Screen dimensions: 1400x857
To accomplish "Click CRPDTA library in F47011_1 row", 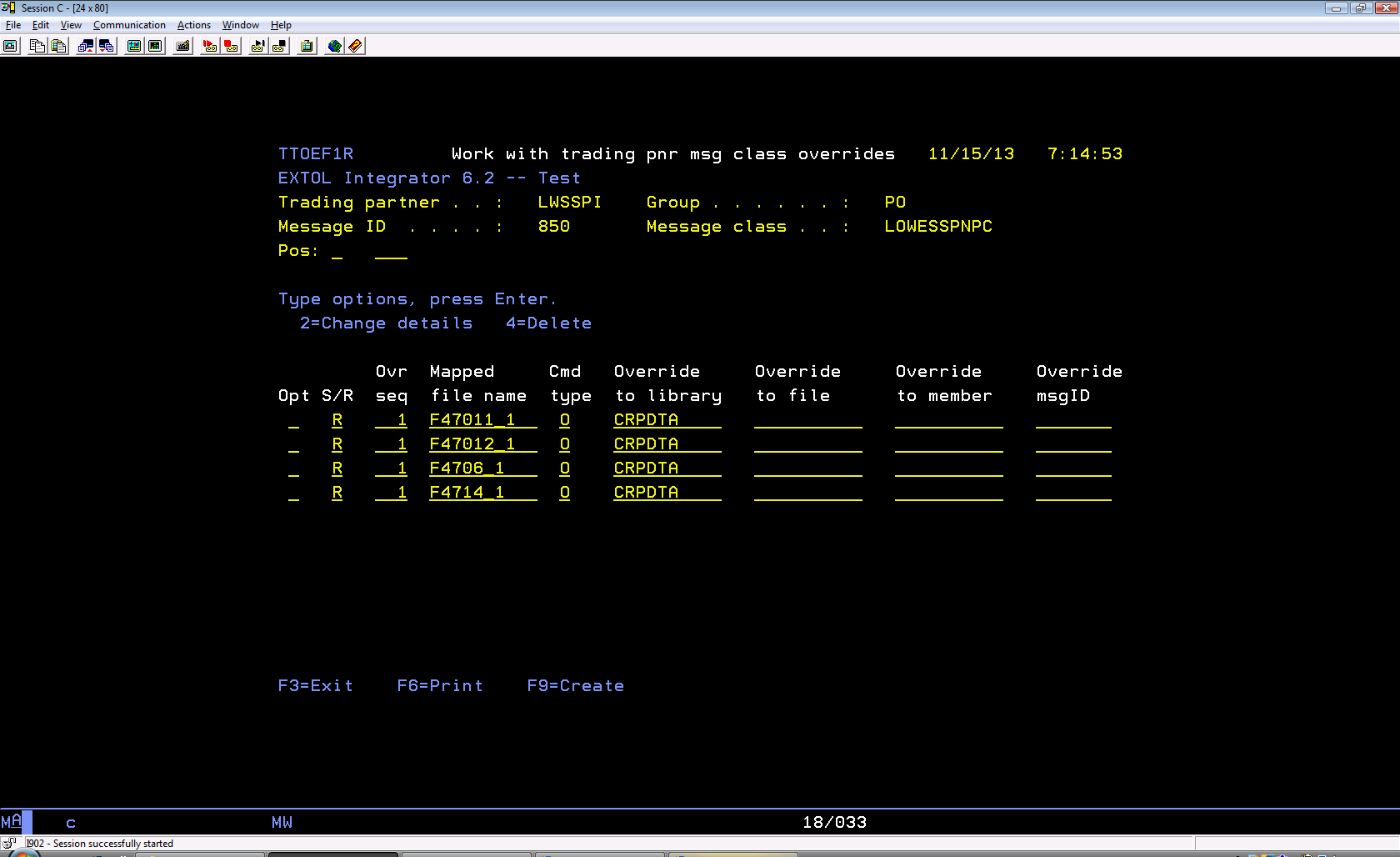I will coord(667,420).
